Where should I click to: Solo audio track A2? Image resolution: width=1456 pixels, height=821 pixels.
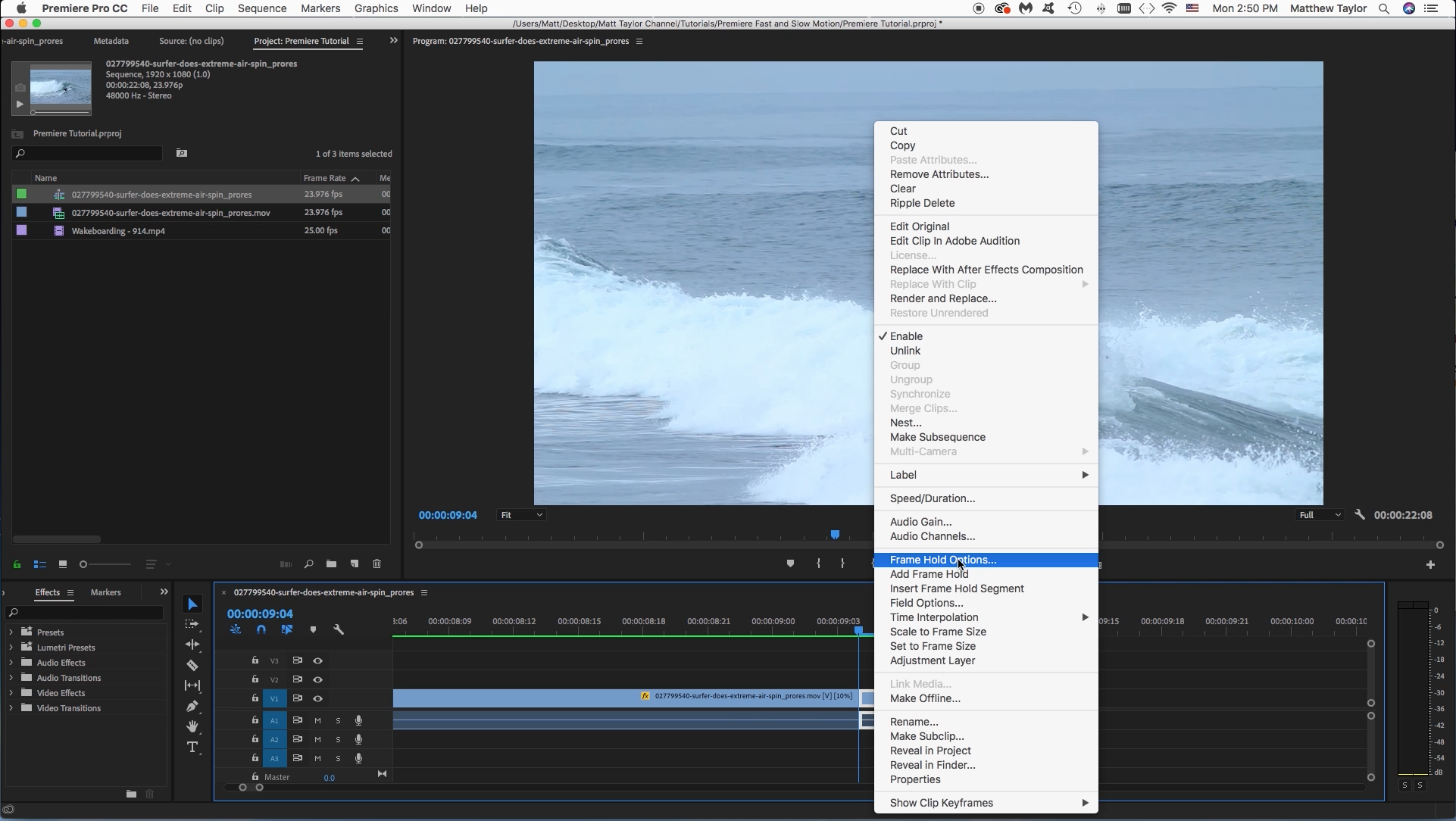tap(338, 740)
